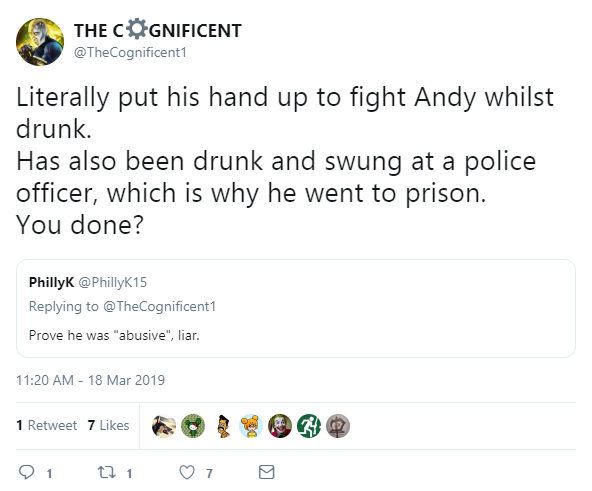This screenshot has width=592, height=491.
Task: Open PhillyK's name in quoted tweet
Action: 51,282
